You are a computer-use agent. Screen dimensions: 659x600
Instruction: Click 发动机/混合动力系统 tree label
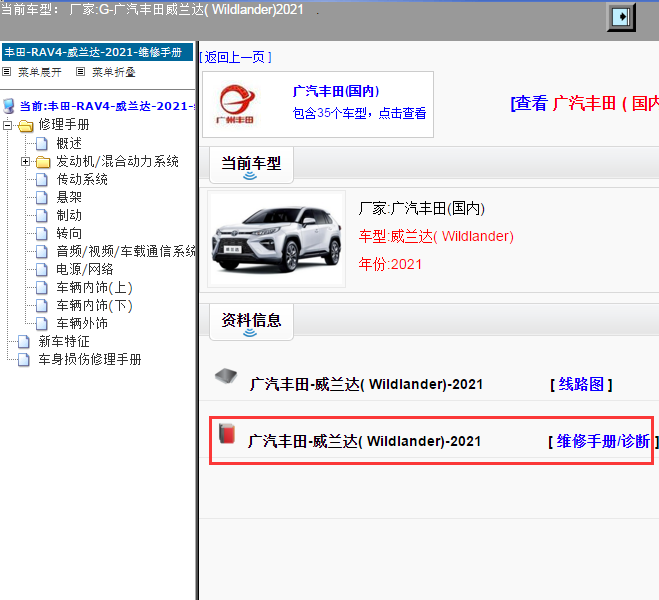(117, 162)
